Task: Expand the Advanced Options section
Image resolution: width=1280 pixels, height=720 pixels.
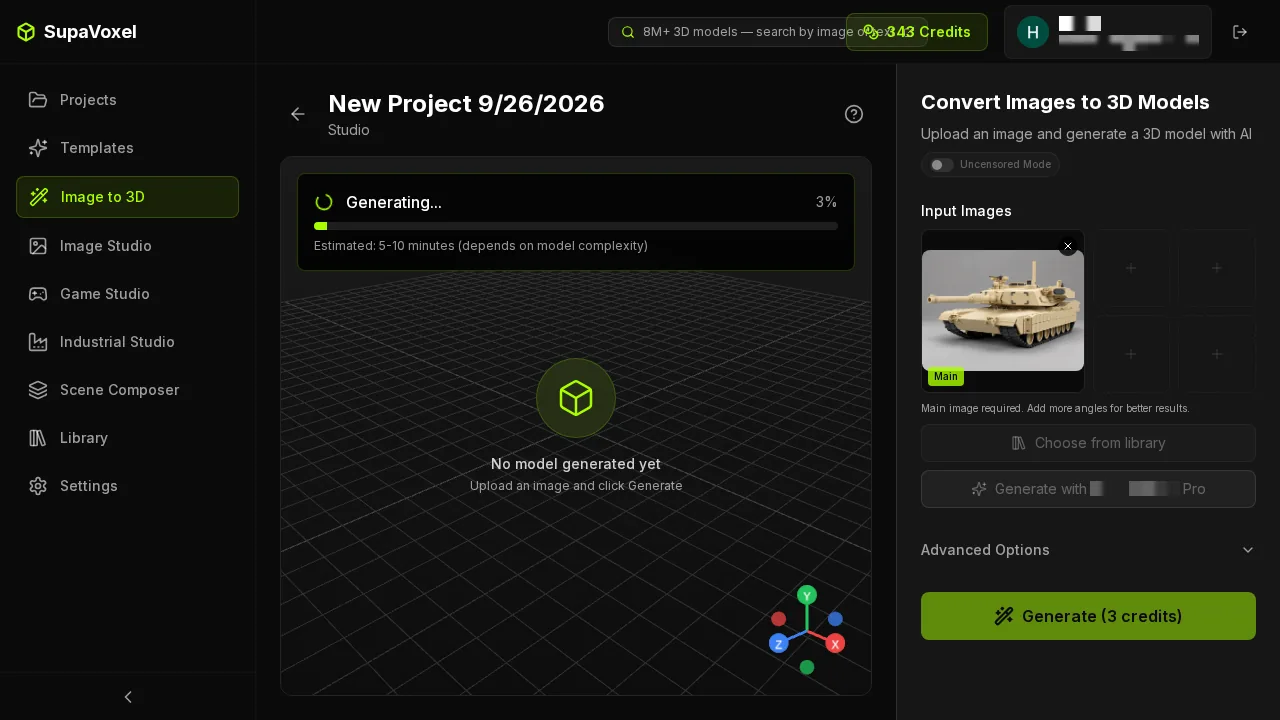Action: pos(1088,550)
